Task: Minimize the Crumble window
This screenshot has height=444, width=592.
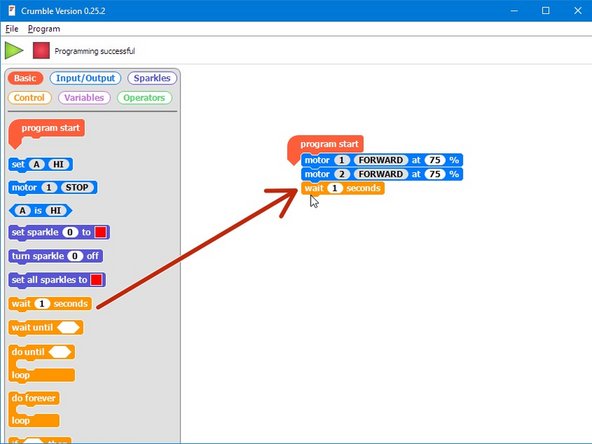Action: click(514, 11)
